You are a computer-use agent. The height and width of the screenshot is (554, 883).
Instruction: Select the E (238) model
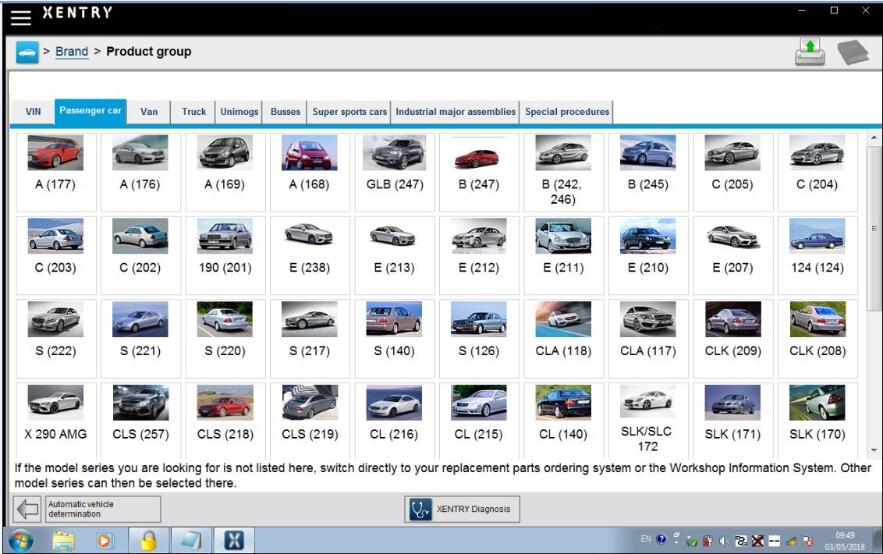pos(310,255)
